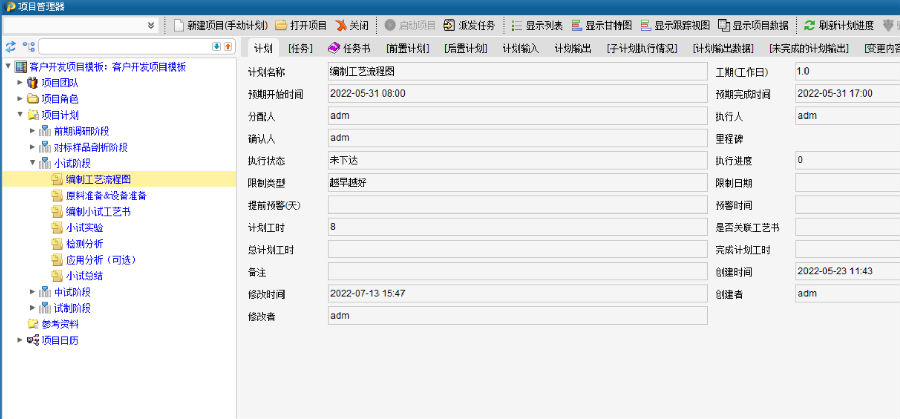Image resolution: width=900 pixels, height=419 pixels.
Task: Click the 执行状态 field showing 未下达
Action: tap(518, 161)
